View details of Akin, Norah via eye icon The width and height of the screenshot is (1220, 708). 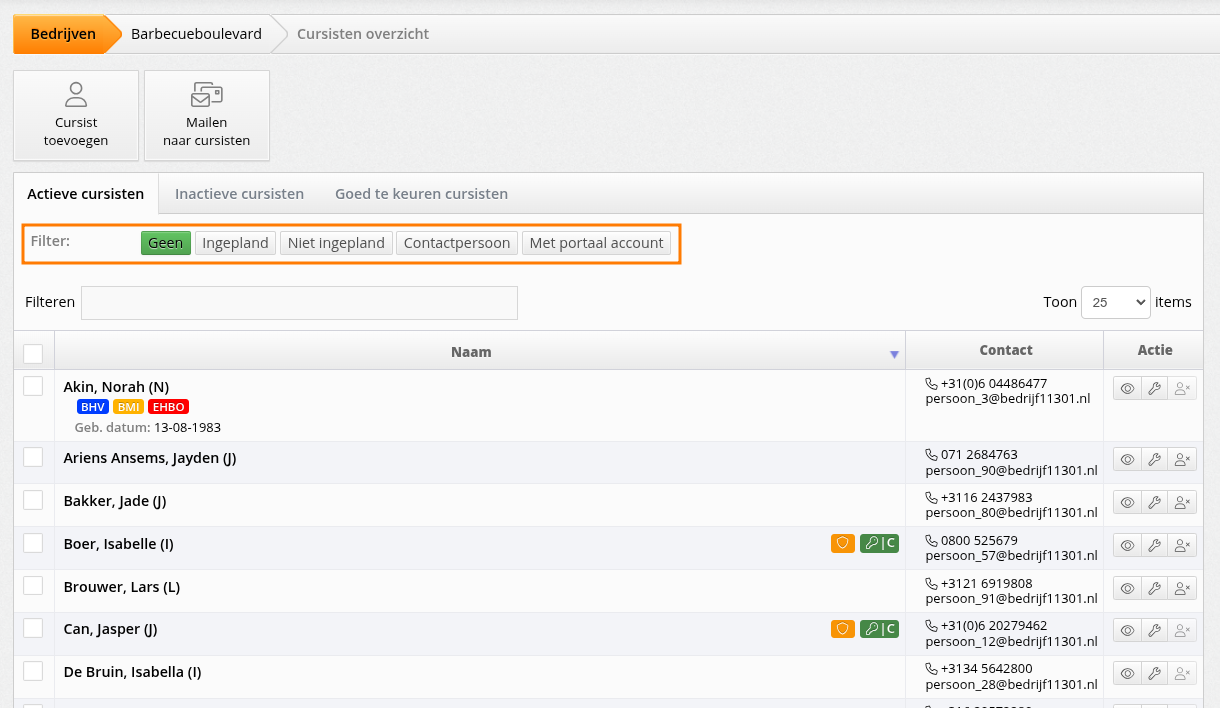(1127, 389)
